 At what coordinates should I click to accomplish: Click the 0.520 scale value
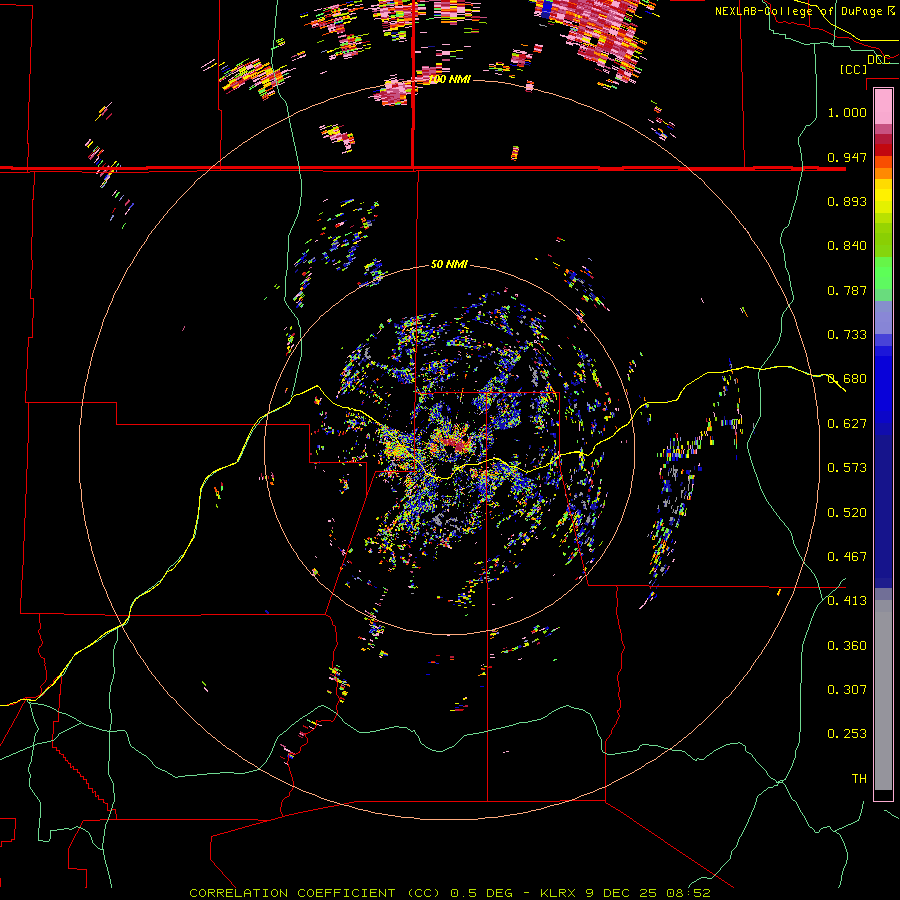(x=847, y=513)
